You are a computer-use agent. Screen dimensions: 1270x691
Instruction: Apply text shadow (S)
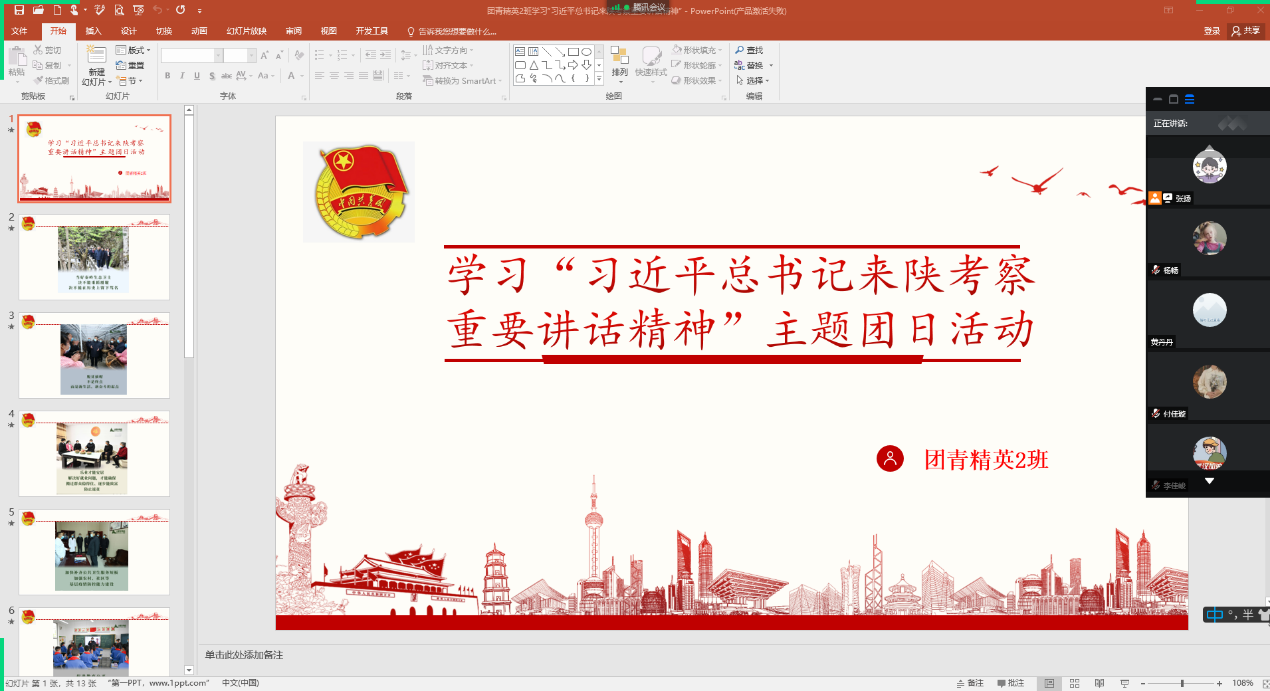[x=212, y=76]
